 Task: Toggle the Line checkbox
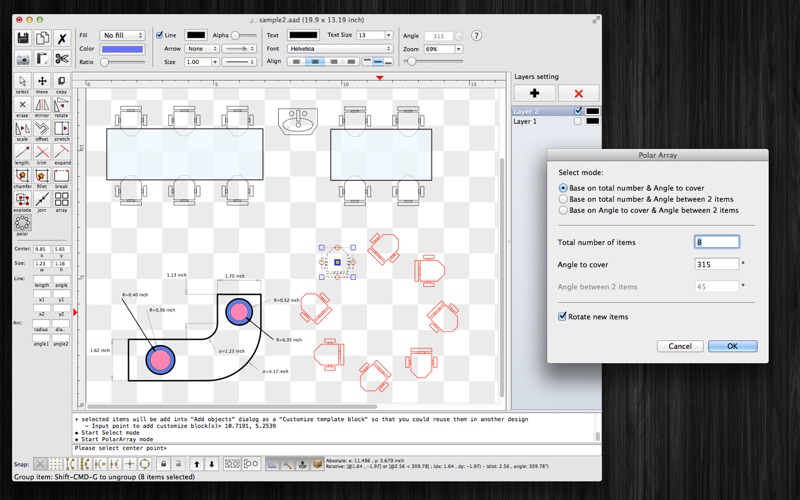coord(160,35)
